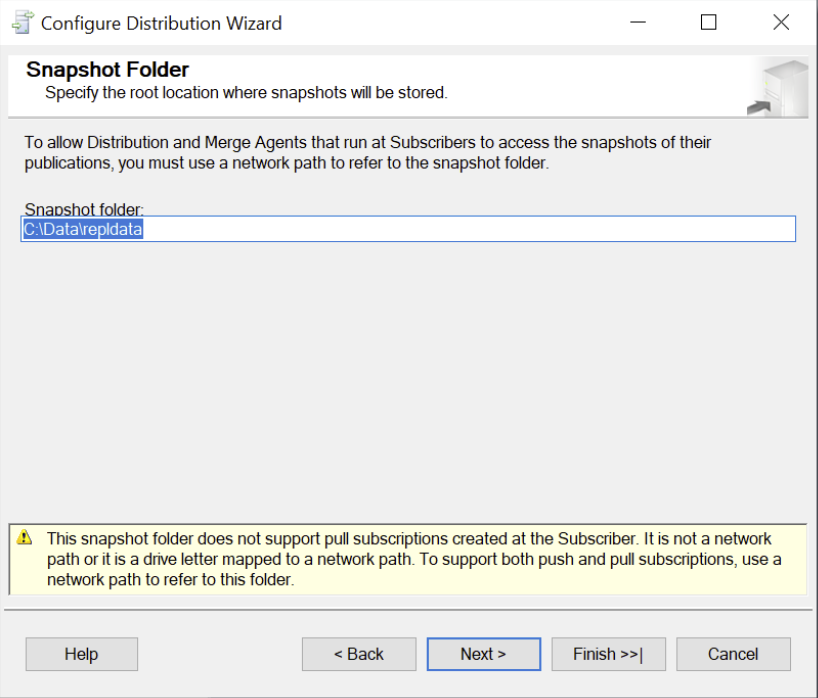
Task: Cancel the Configure Distribution Wizard
Action: click(x=733, y=654)
